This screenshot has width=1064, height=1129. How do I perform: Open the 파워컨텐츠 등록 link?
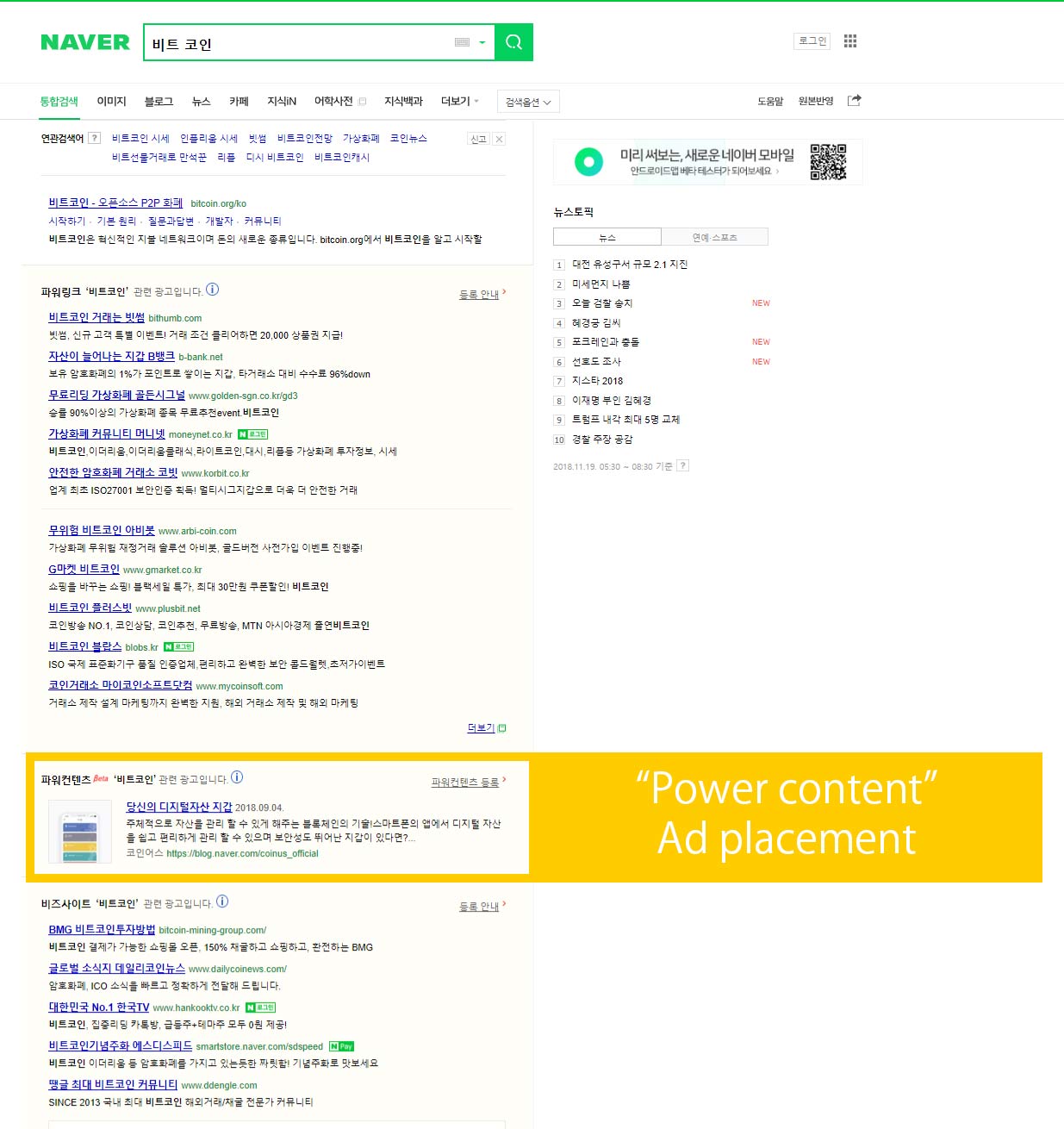(465, 783)
